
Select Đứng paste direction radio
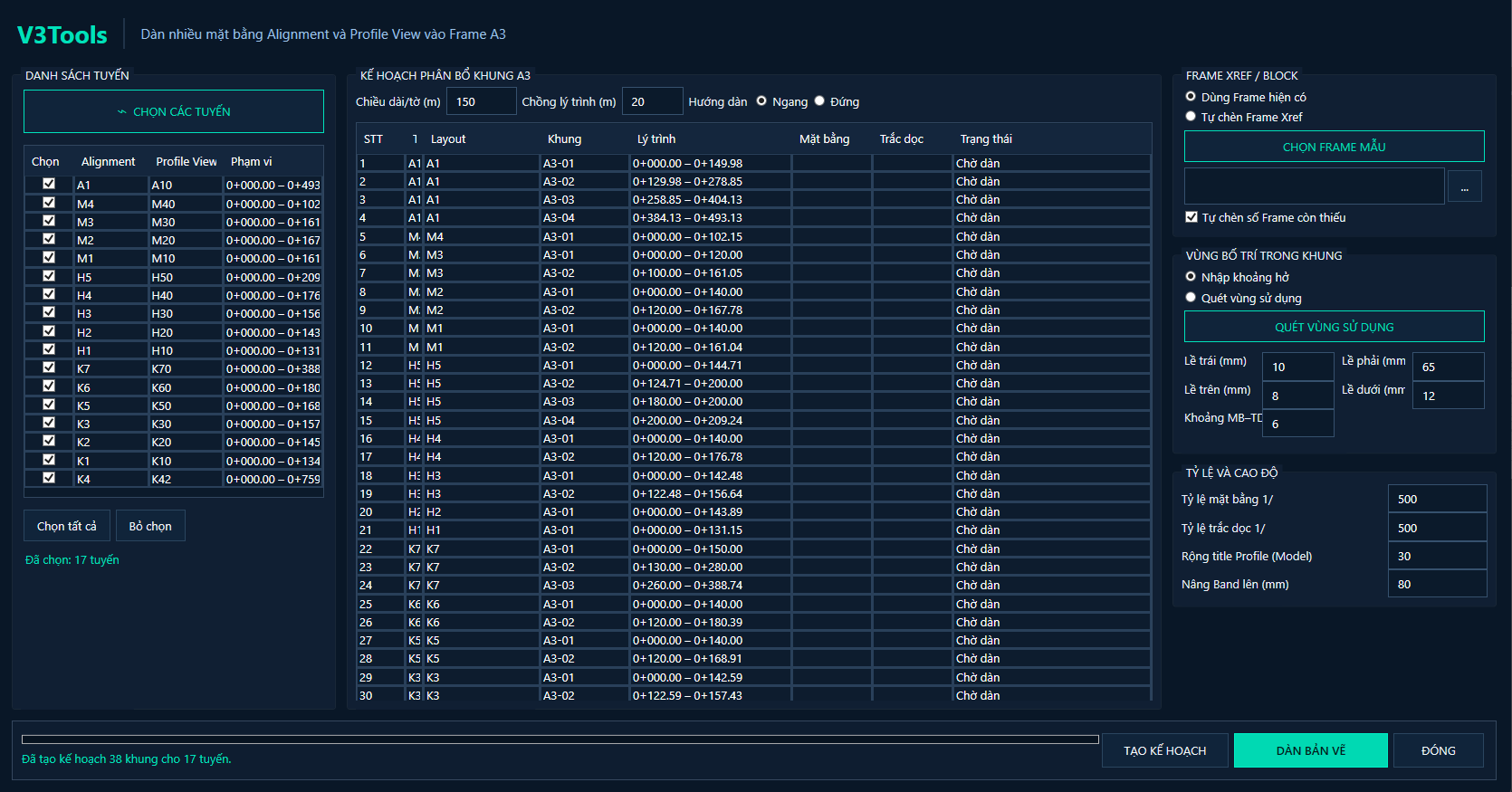(819, 100)
